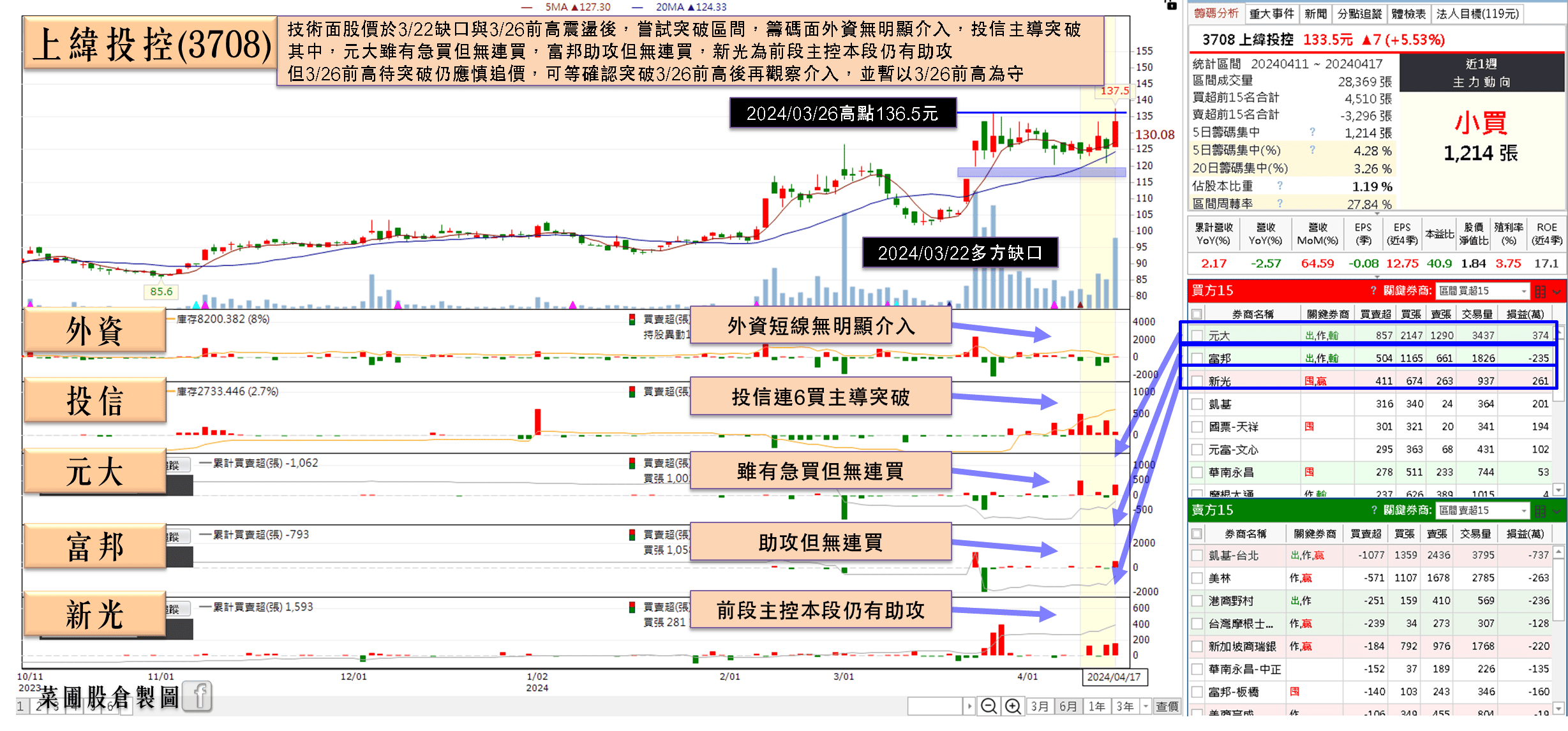
Task: Click the 富邦-板橋 seller row name
Action: tap(1234, 691)
